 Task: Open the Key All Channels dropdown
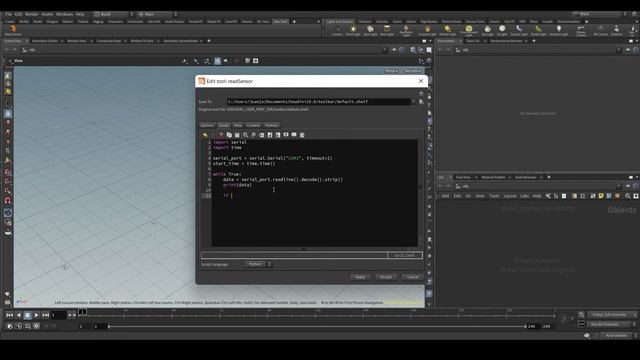(611, 324)
